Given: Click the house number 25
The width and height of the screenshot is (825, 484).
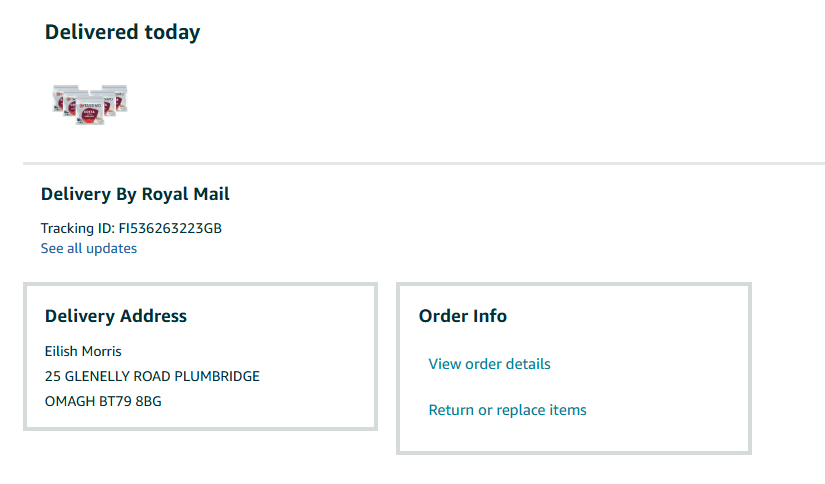Looking at the screenshot, I should coord(53,377).
